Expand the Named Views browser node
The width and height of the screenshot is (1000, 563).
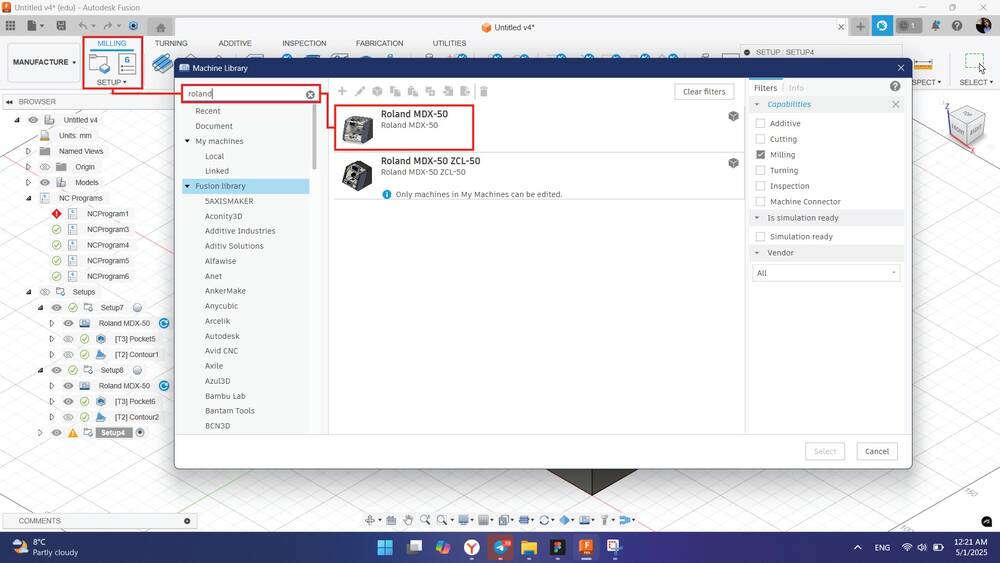click(x=28, y=151)
